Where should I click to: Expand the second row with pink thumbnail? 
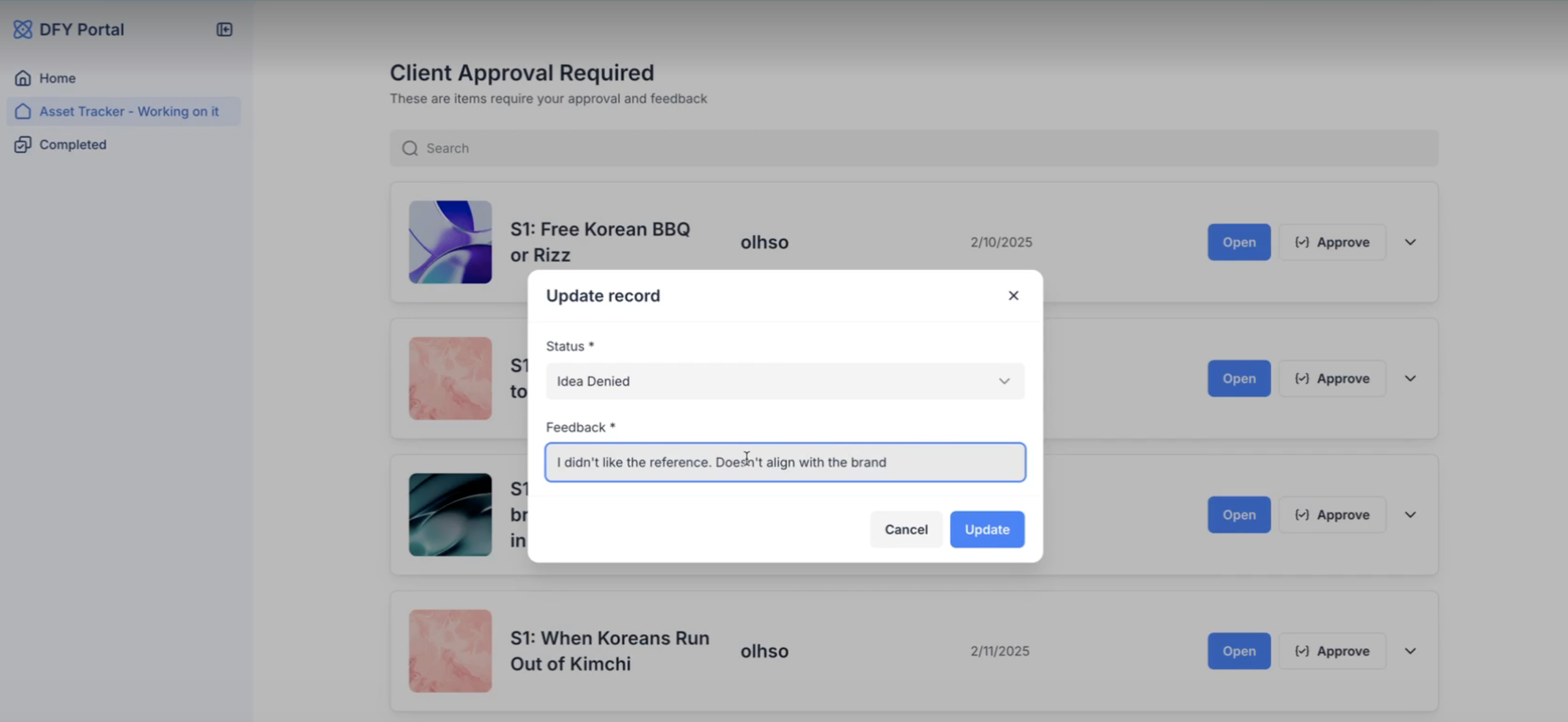1410,379
